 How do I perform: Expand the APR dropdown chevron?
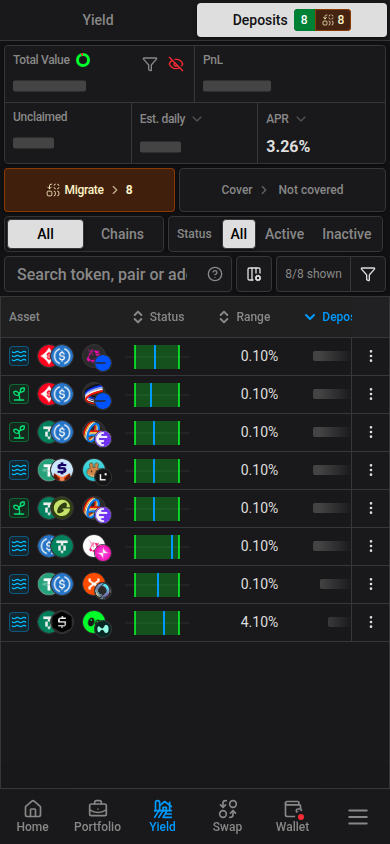coord(301,119)
